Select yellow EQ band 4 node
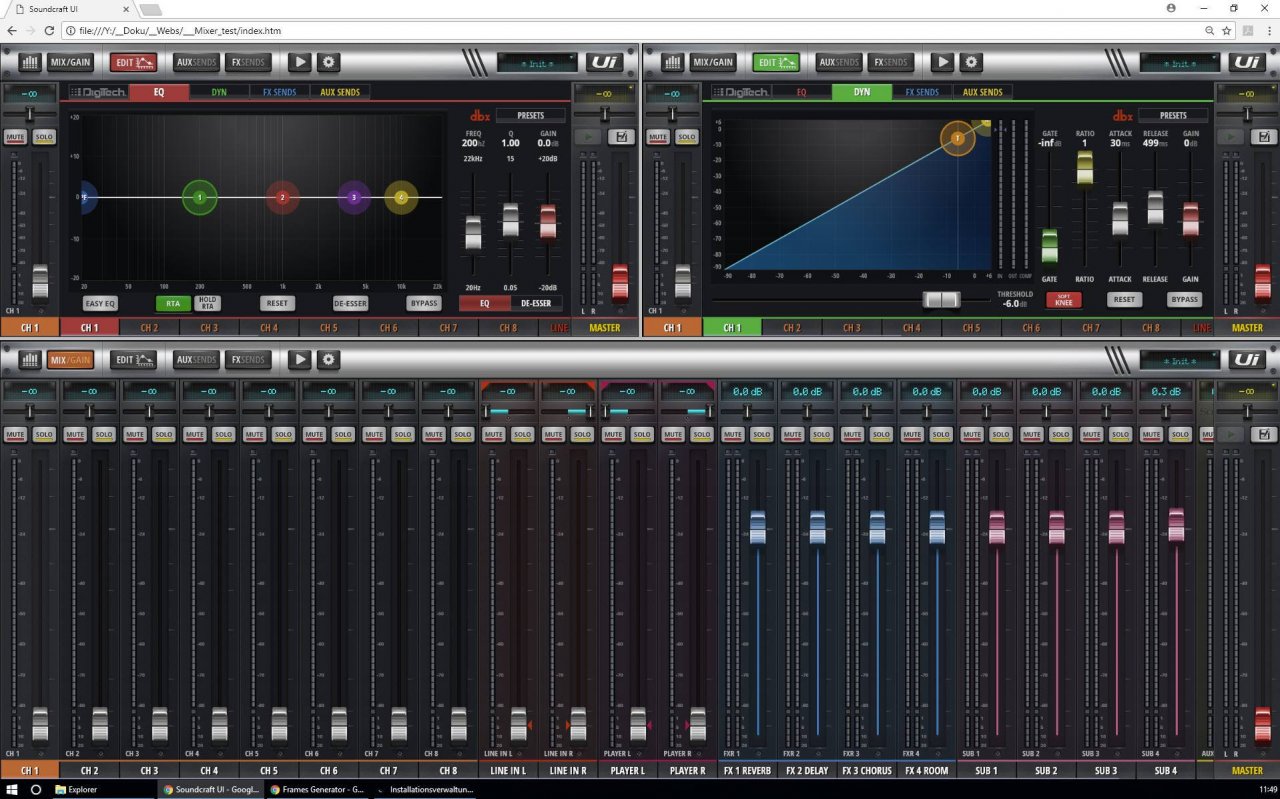Screen dimensions: 1280x799 [x=401, y=198]
